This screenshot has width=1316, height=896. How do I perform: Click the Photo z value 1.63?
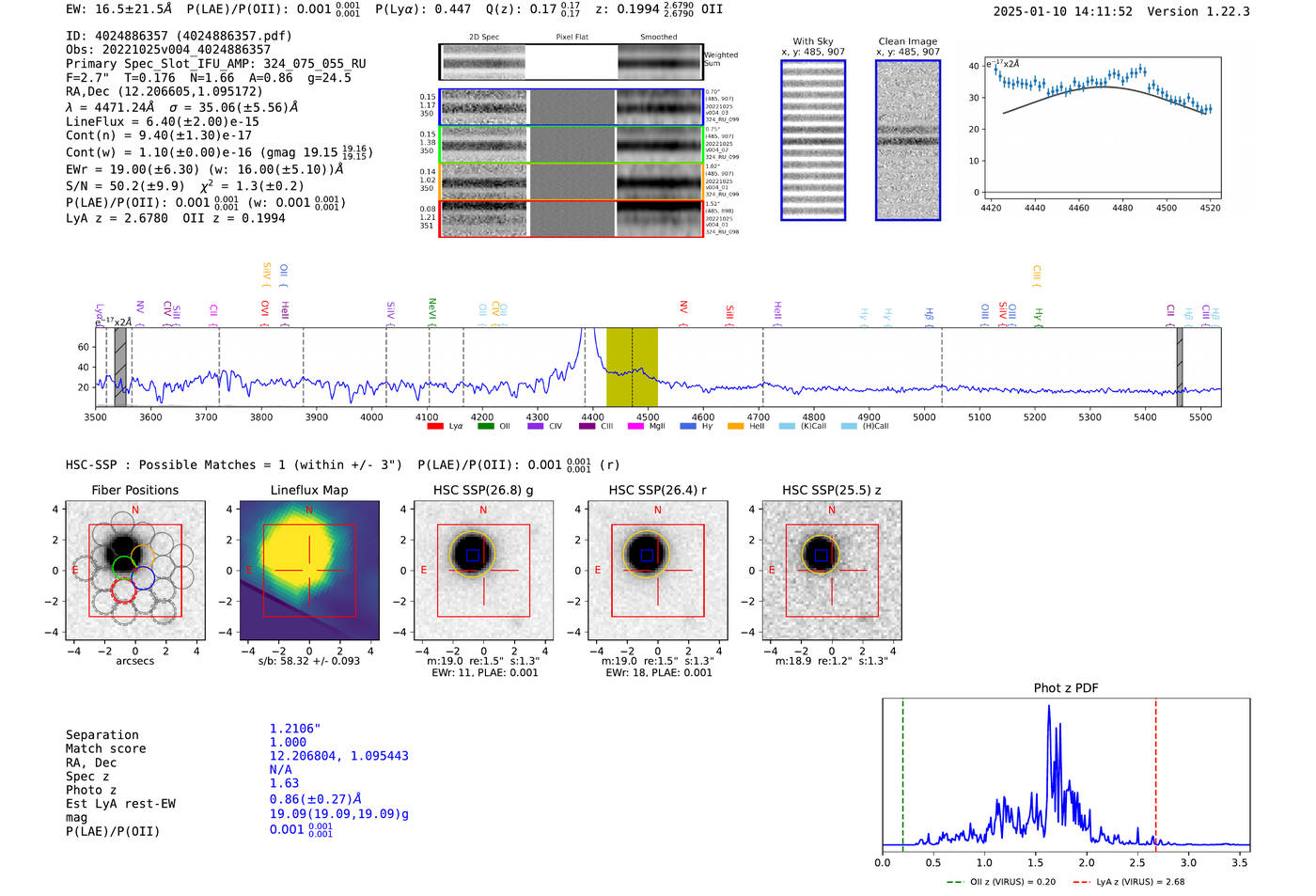(x=284, y=783)
